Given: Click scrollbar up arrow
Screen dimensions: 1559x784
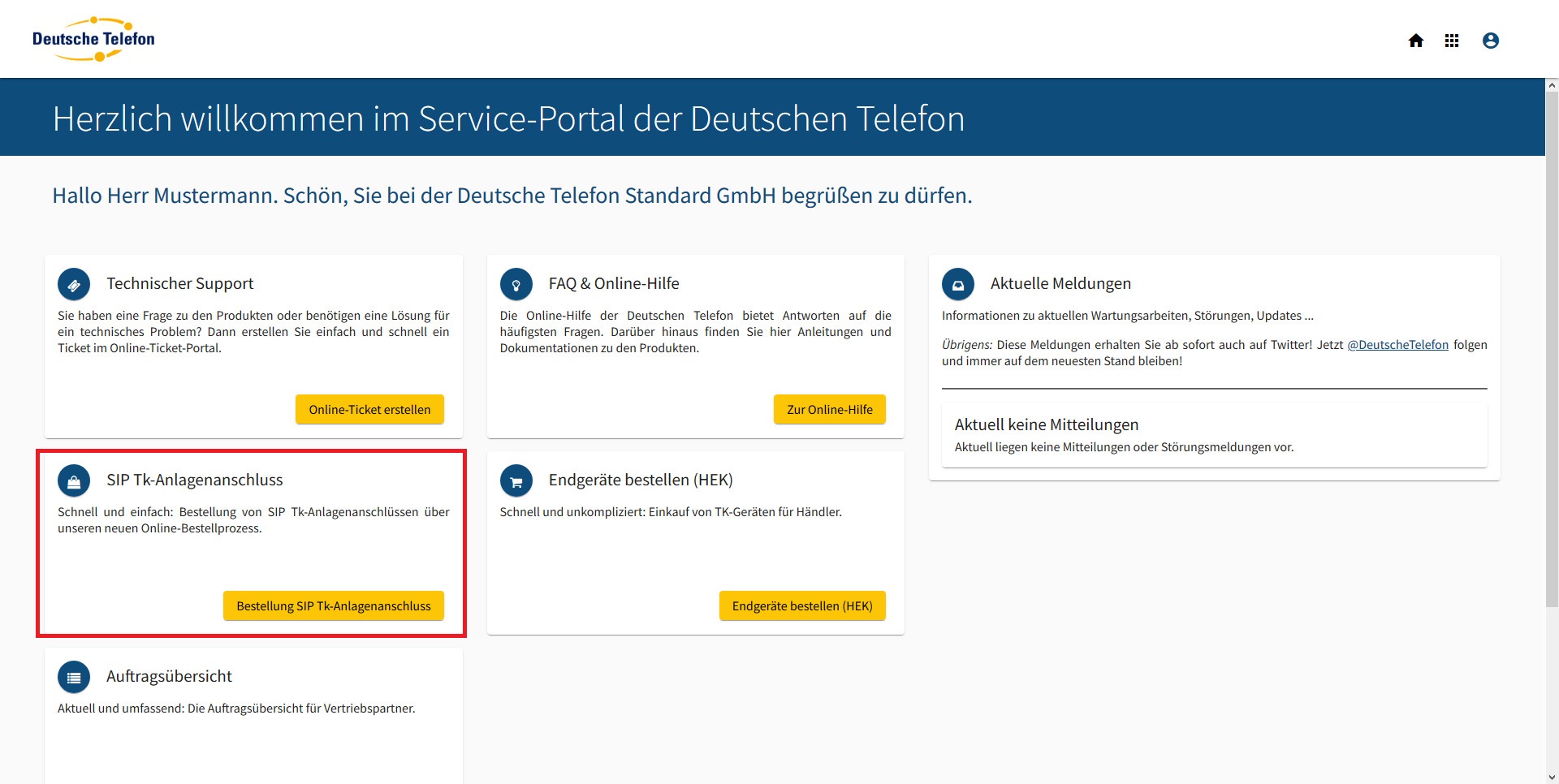Looking at the screenshot, I should tap(1552, 84).
